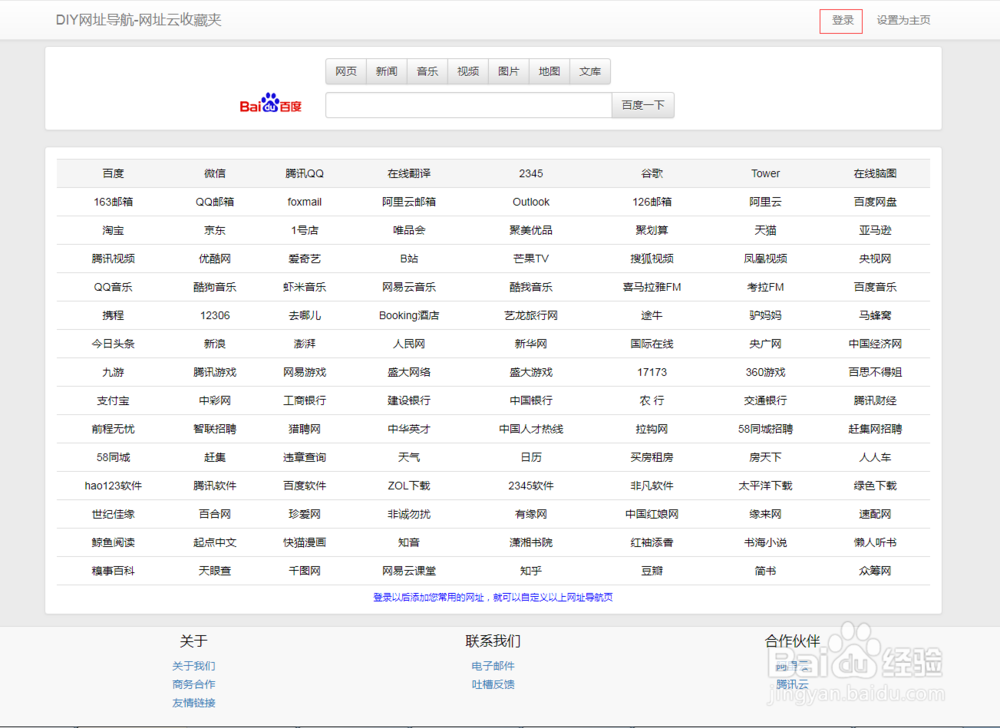Open the 中国经济网 link
The image size is (1000, 728).
pyautogui.click(x=875, y=344)
